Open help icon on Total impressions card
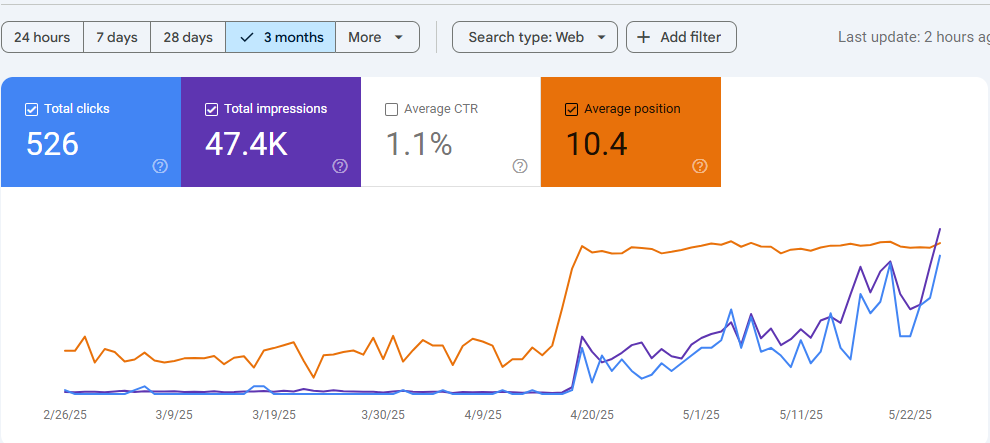The height and width of the screenshot is (443, 990). (x=340, y=166)
